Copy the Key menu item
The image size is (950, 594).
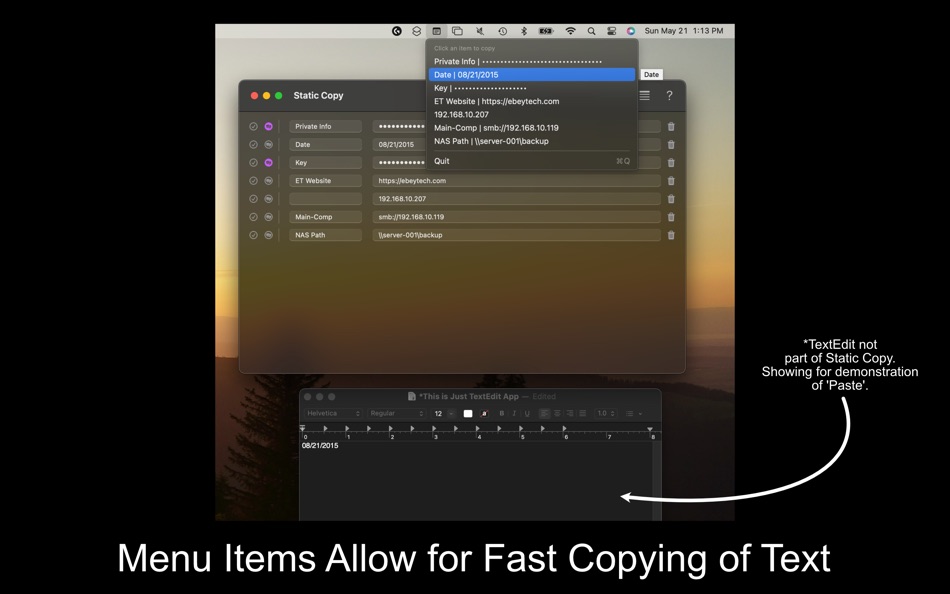click(531, 88)
